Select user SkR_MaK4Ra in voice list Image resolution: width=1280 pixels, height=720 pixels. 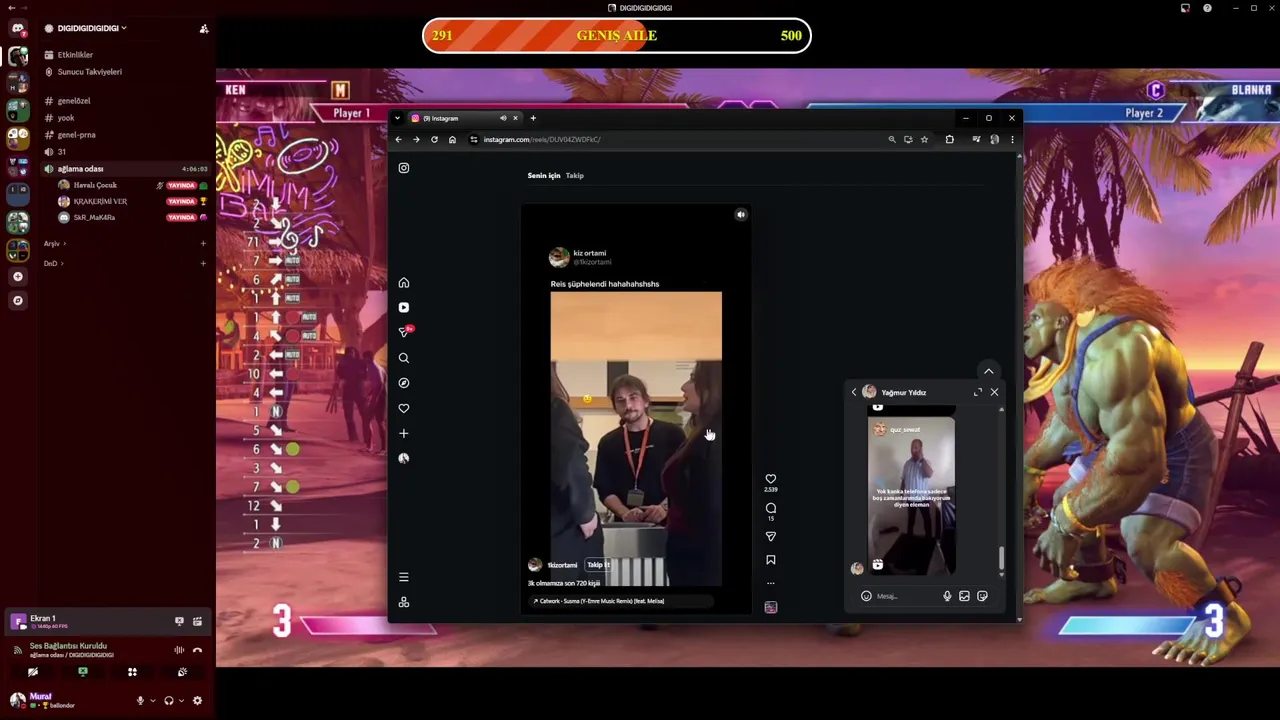point(94,217)
